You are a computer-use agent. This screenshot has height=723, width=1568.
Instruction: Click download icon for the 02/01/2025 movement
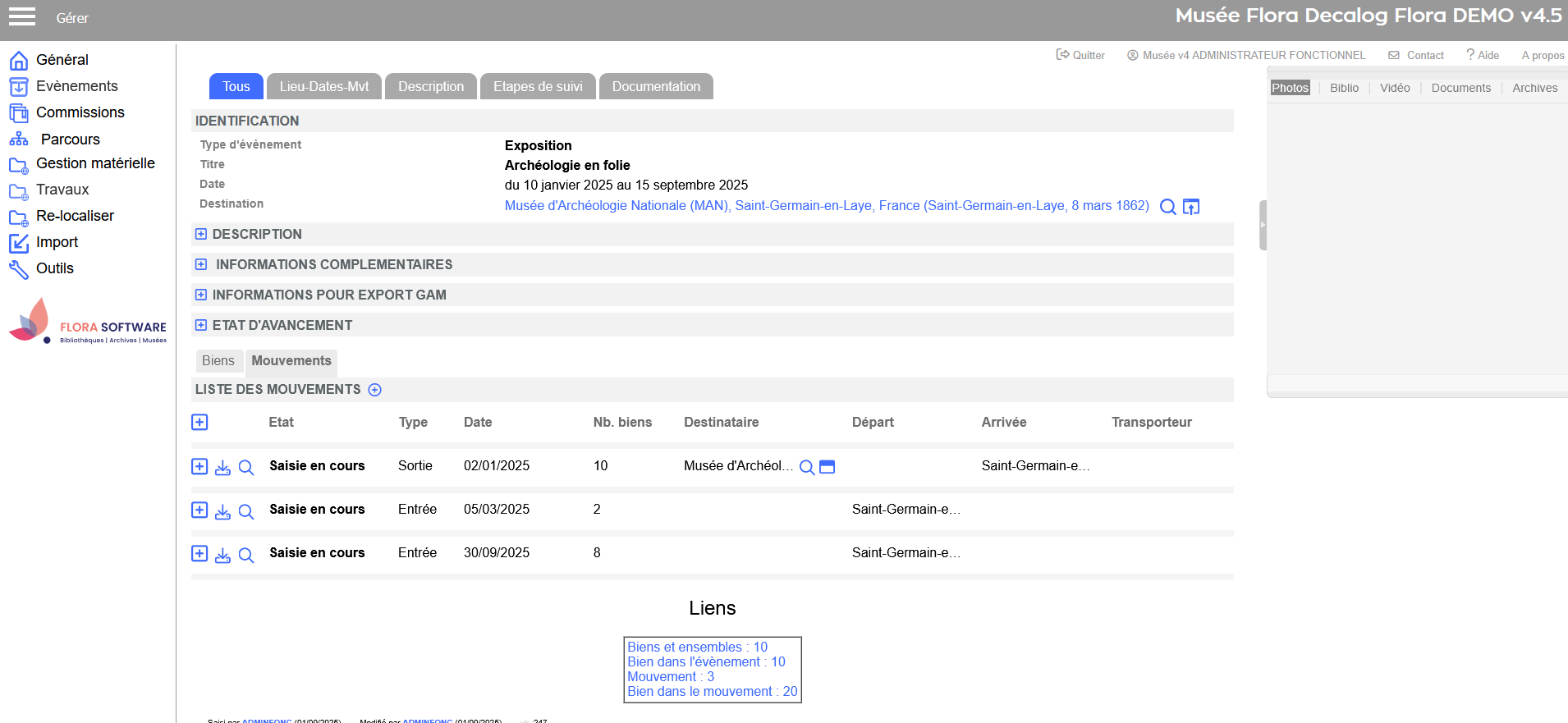[x=222, y=467]
